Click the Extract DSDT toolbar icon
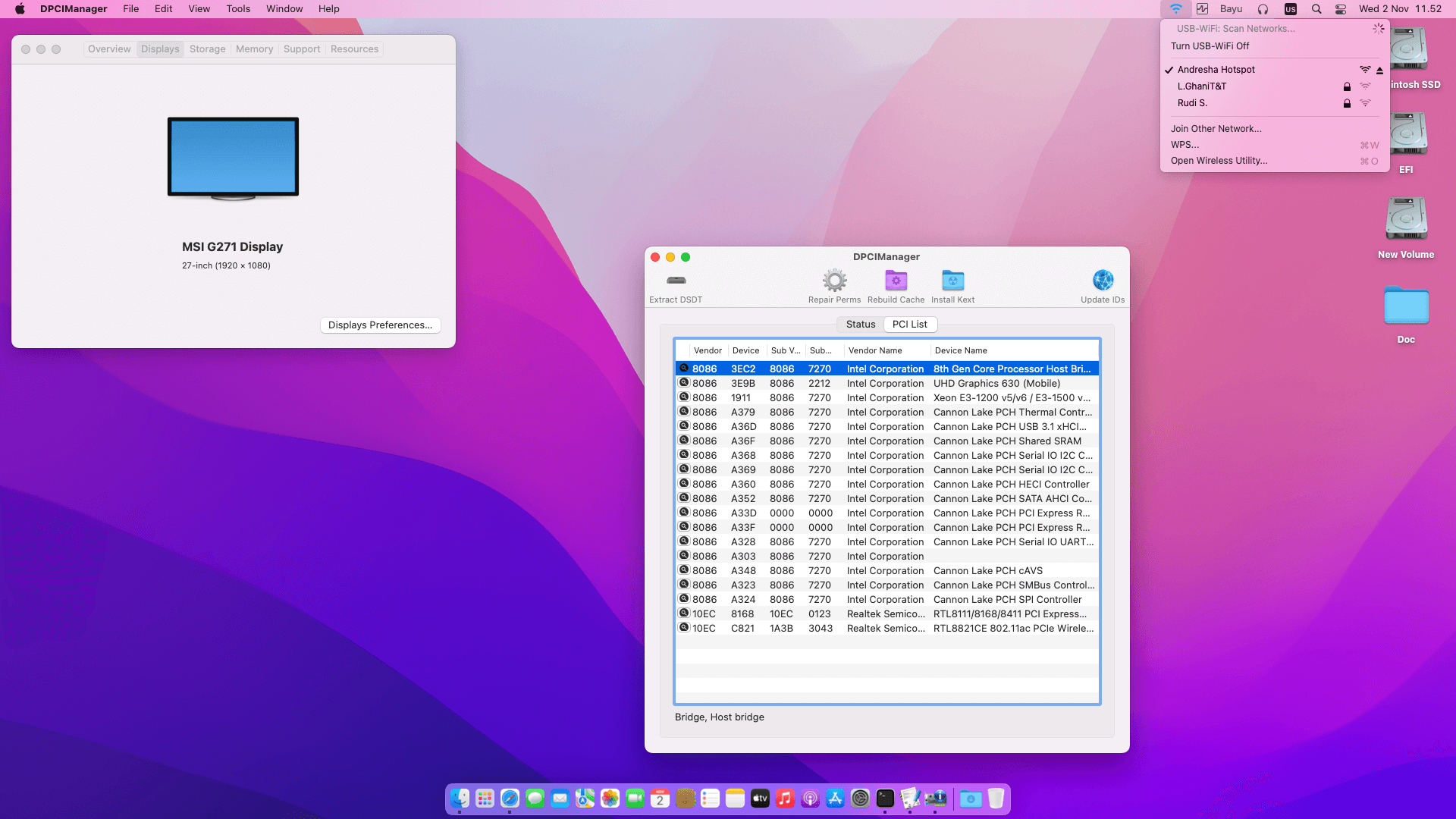 [676, 281]
